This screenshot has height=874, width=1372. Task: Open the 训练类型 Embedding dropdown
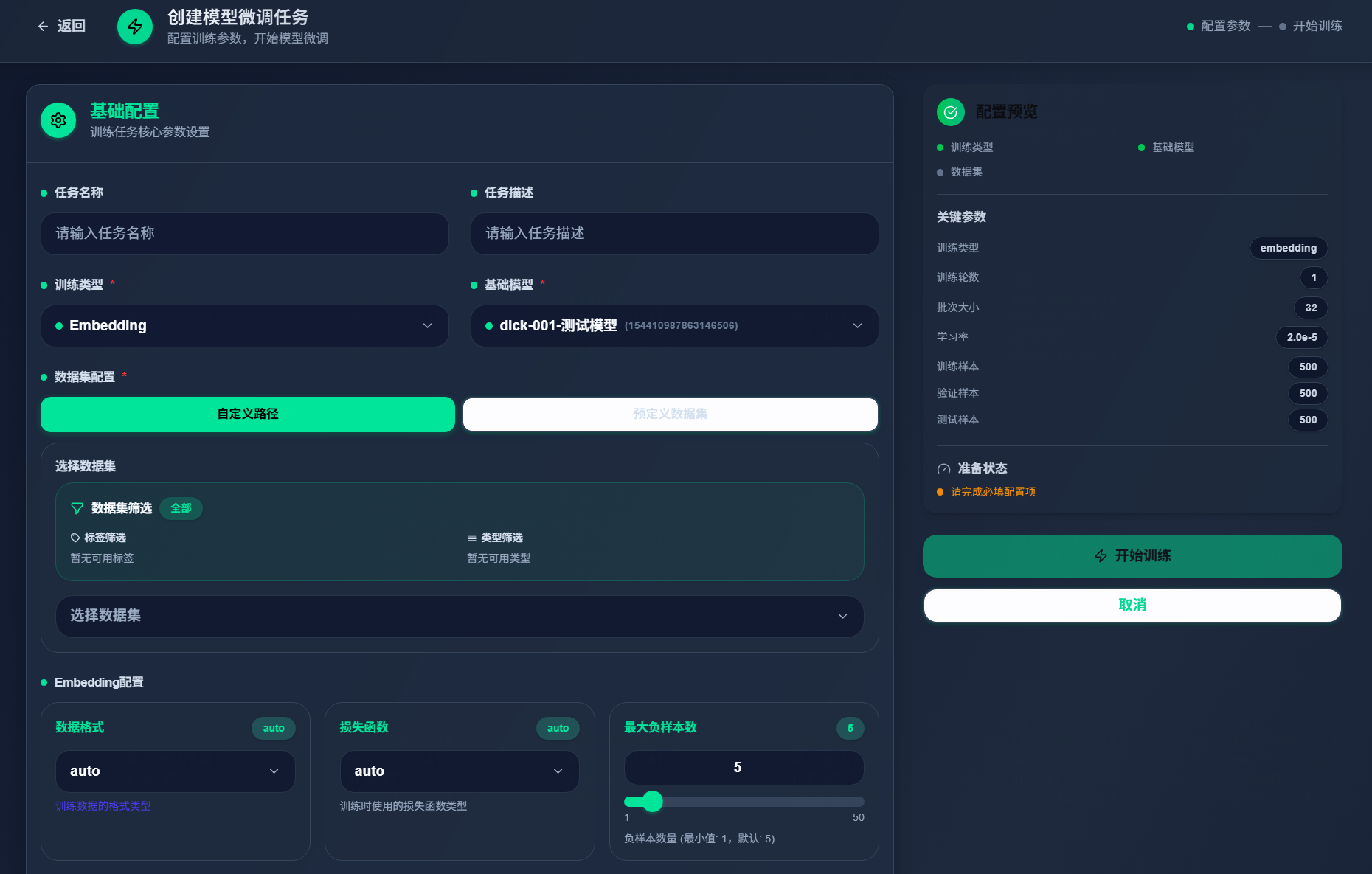pos(244,326)
